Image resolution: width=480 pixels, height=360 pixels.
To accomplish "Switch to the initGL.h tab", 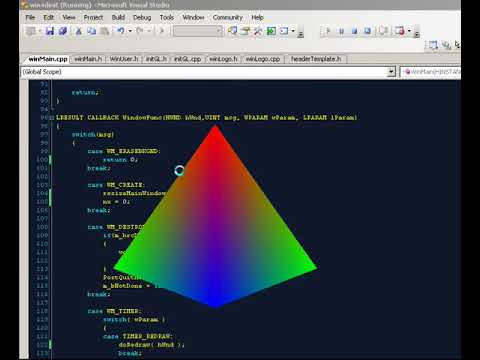I will [156, 59].
